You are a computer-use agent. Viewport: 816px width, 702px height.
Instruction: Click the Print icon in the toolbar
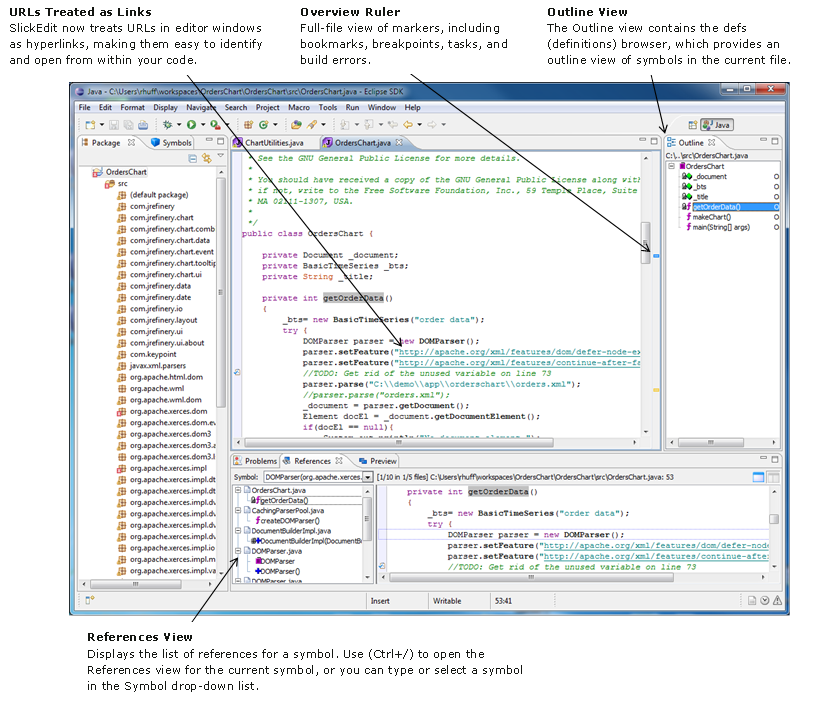click(141, 125)
